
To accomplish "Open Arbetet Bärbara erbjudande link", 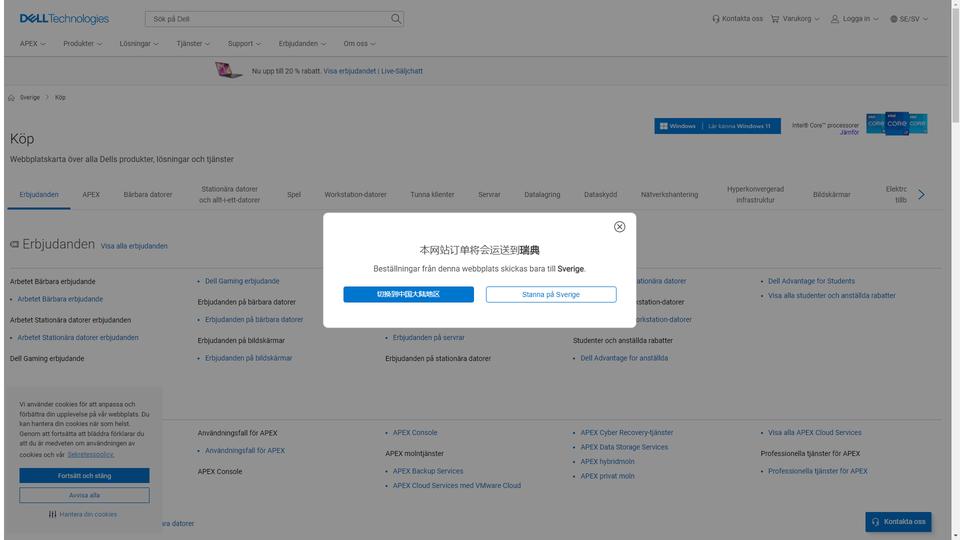I will point(60,299).
